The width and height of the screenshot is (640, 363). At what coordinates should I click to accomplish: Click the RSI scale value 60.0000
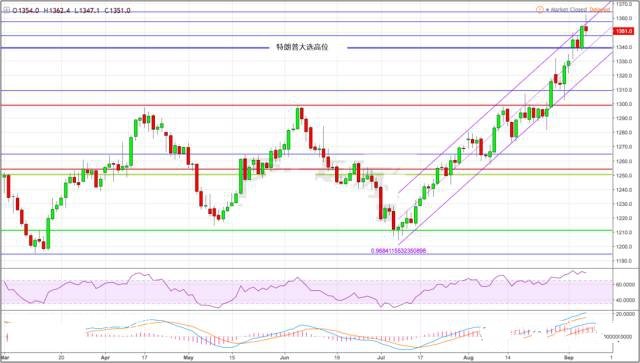tap(625, 285)
